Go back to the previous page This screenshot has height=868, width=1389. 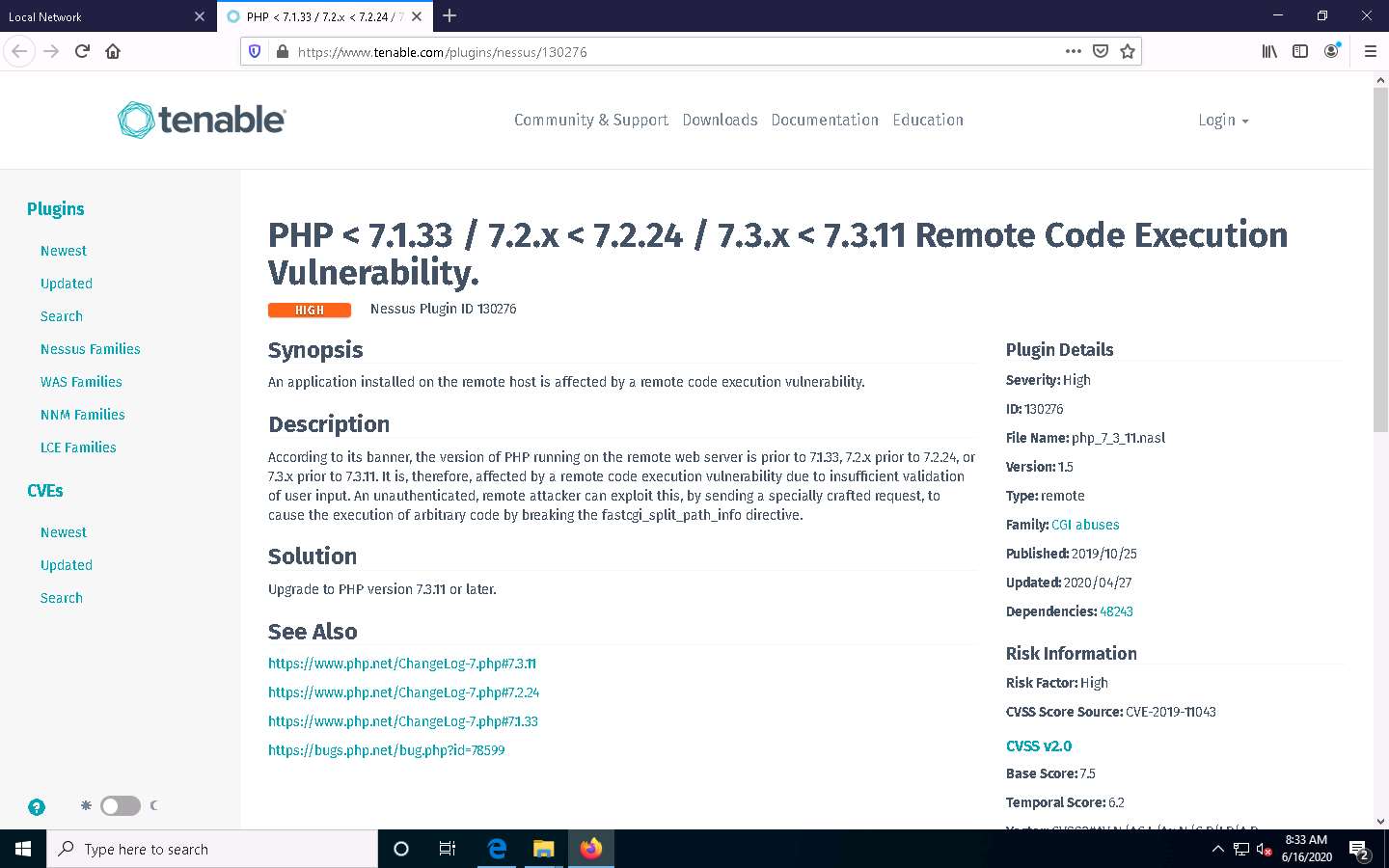(19, 51)
